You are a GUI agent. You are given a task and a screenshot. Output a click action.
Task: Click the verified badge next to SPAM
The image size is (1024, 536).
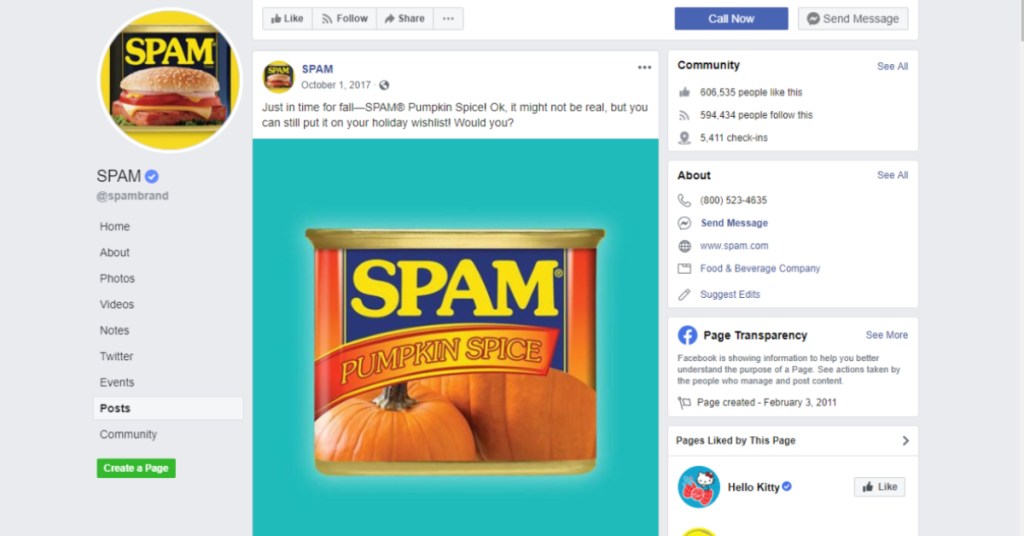[x=152, y=176]
